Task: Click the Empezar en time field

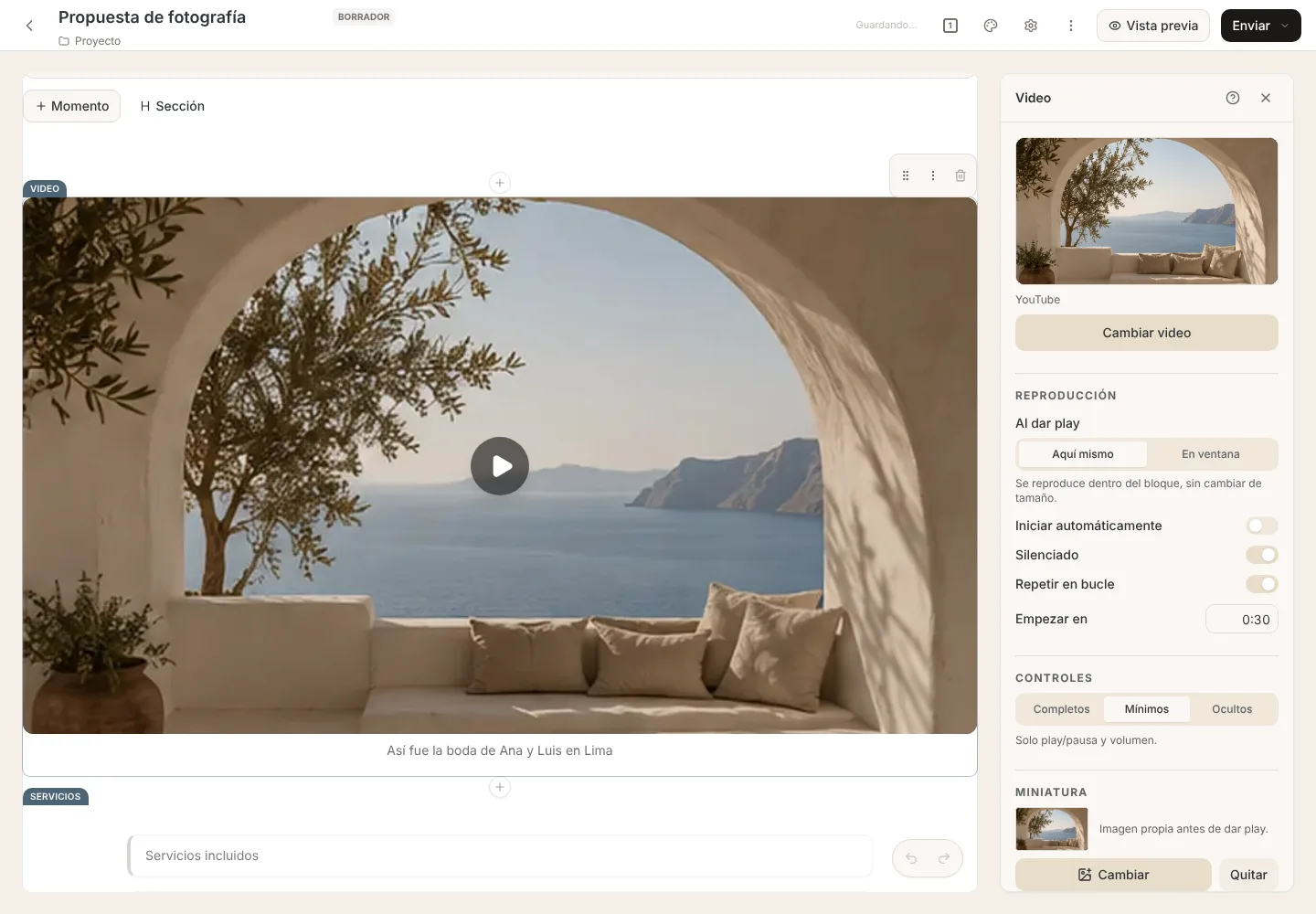Action: click(1242, 619)
